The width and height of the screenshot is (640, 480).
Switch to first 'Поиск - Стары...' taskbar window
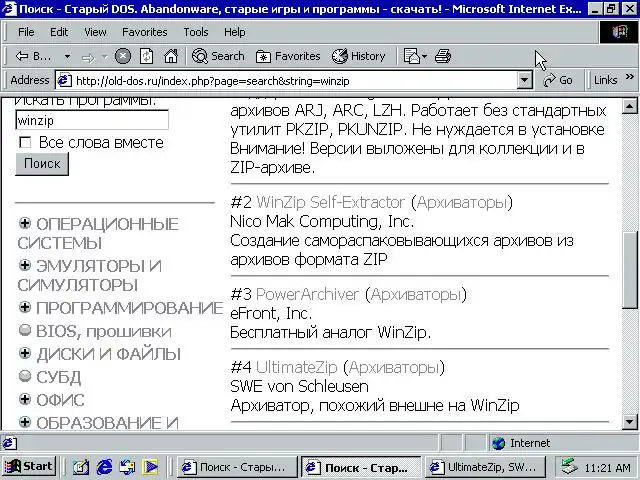237,467
